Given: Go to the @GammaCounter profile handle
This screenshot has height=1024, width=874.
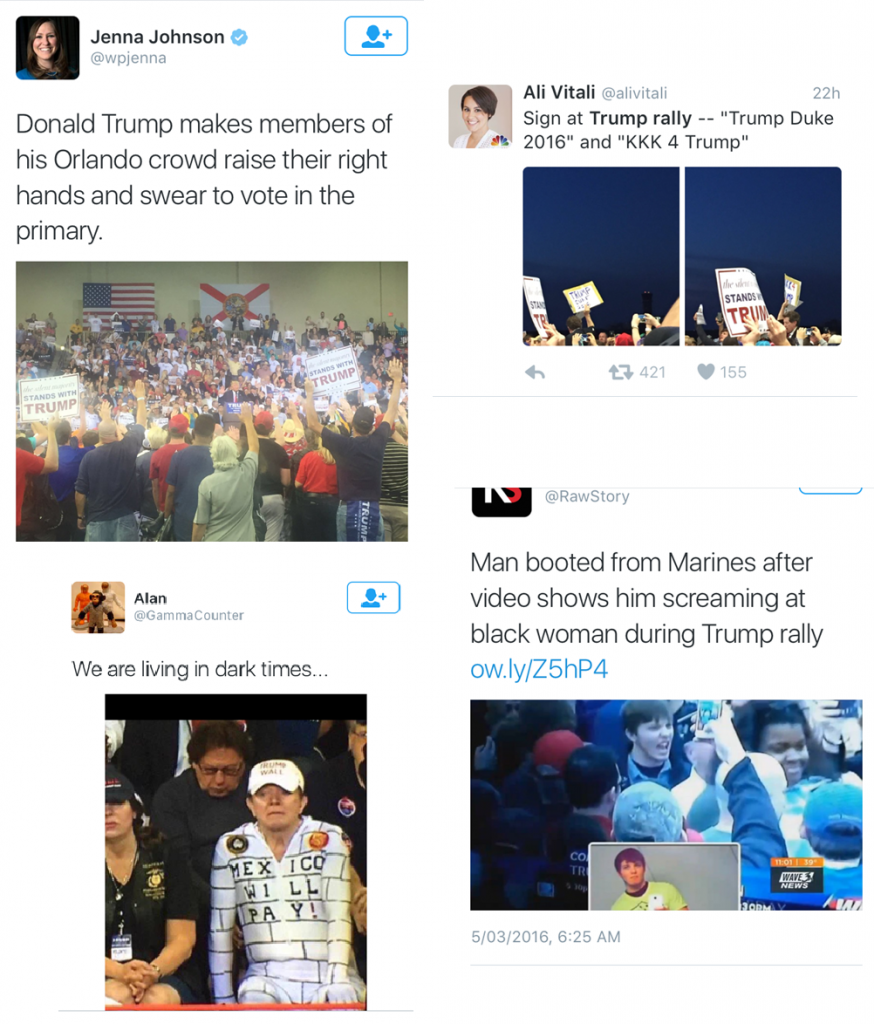Looking at the screenshot, I should [189, 615].
